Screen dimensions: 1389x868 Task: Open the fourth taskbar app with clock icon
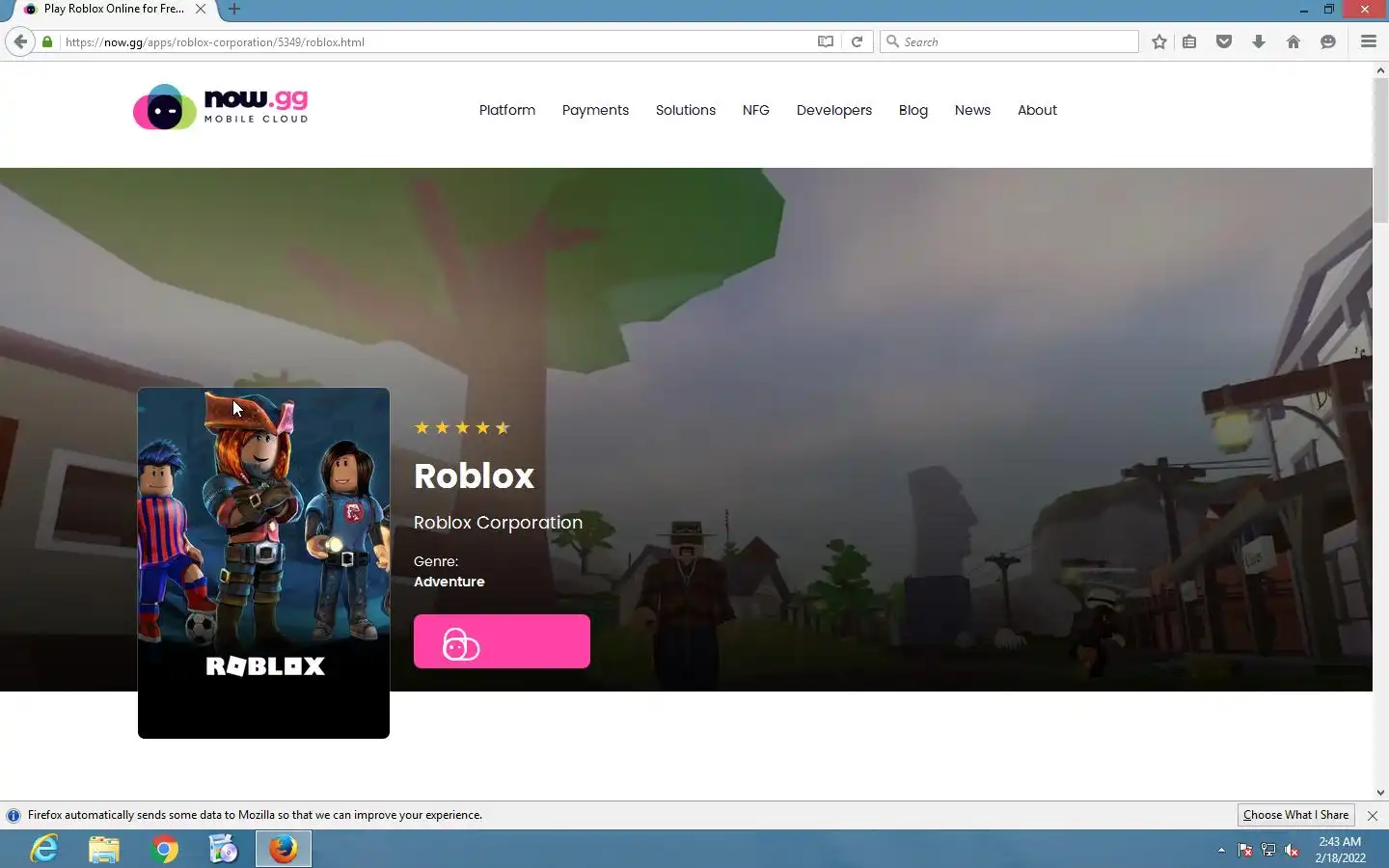coord(224,849)
